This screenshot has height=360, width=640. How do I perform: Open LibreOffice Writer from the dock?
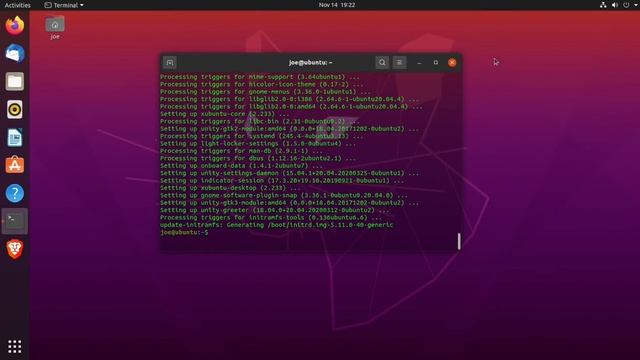tap(15, 138)
